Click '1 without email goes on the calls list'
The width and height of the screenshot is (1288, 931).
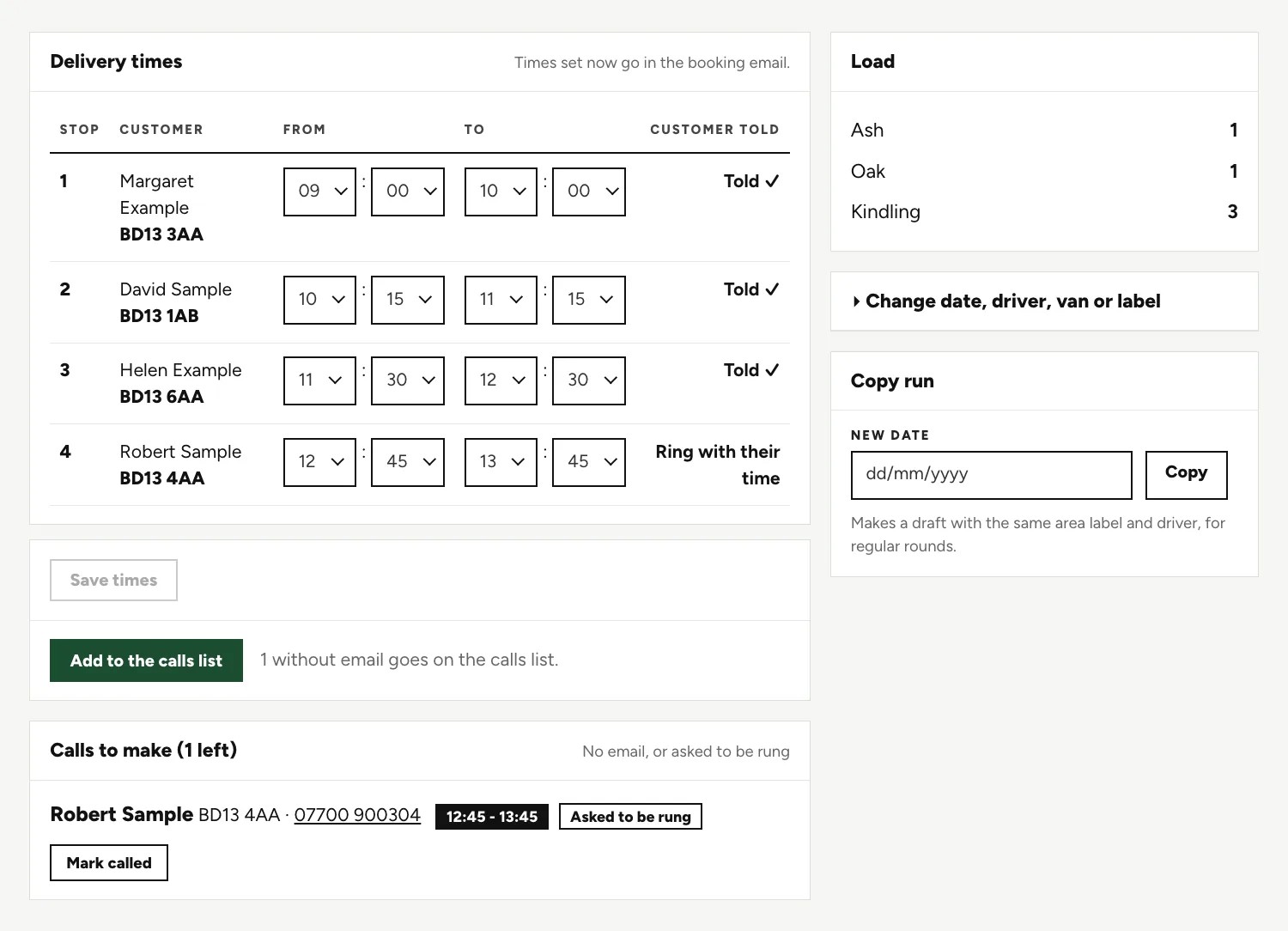[409, 660]
